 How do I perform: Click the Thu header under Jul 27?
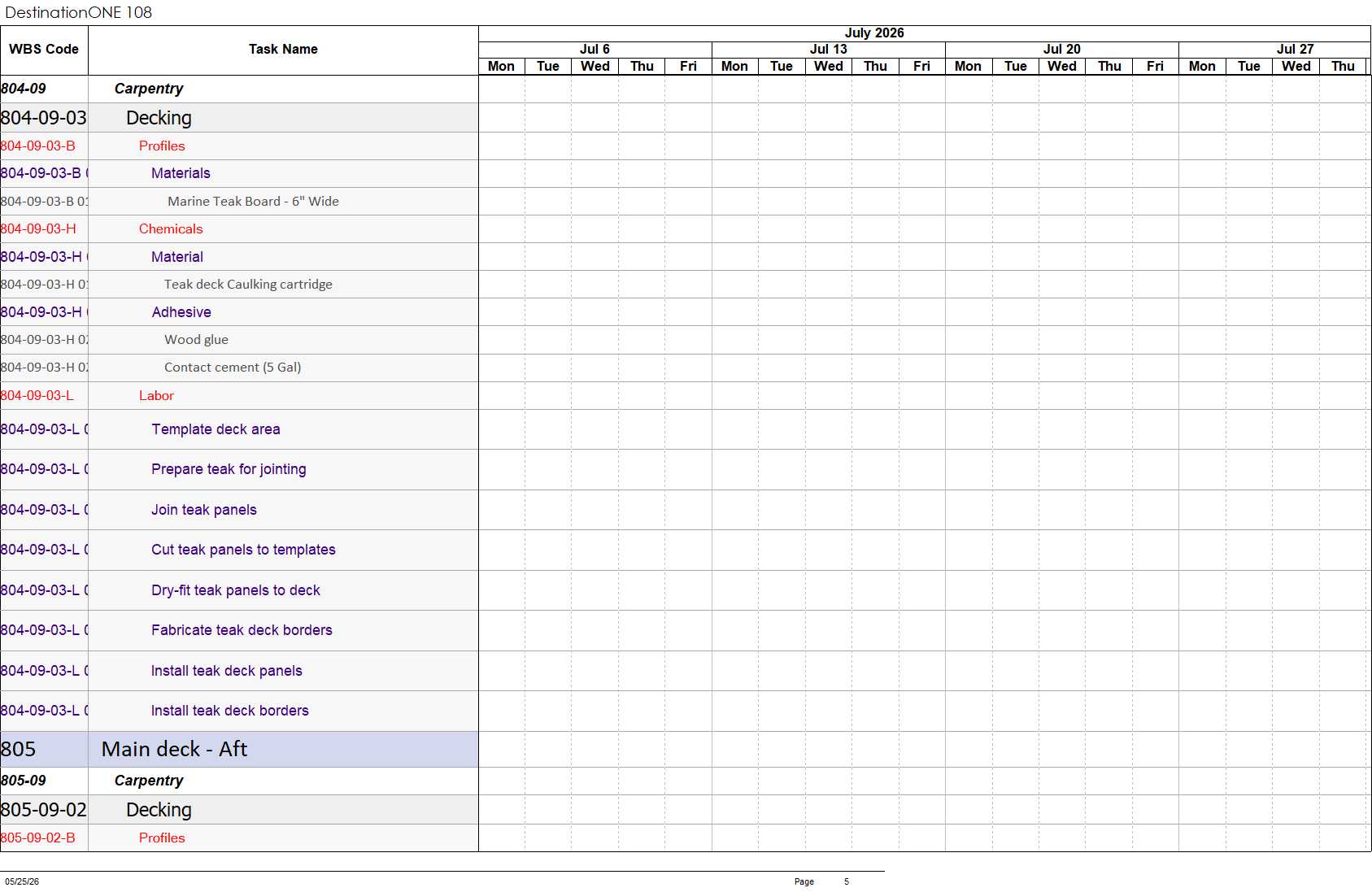(x=1343, y=67)
